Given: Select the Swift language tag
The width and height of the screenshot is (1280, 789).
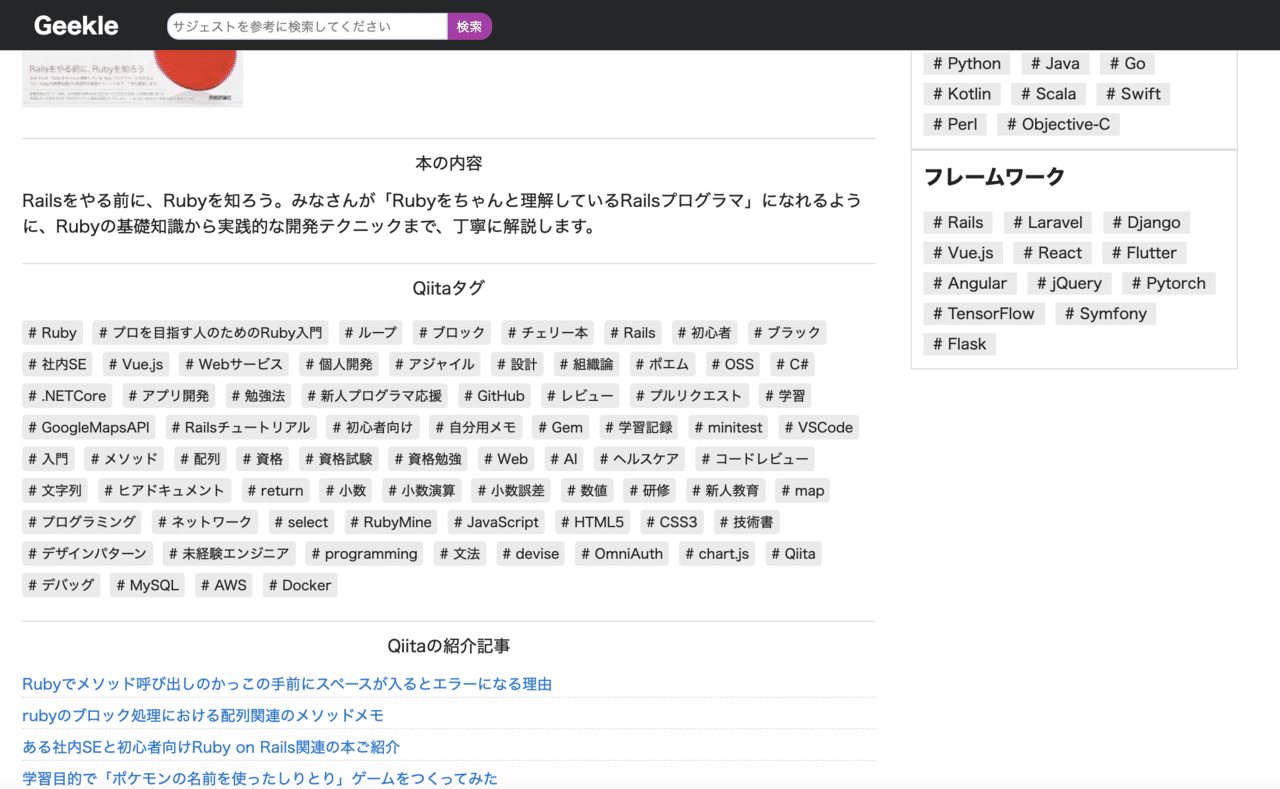Looking at the screenshot, I should (x=1133, y=93).
